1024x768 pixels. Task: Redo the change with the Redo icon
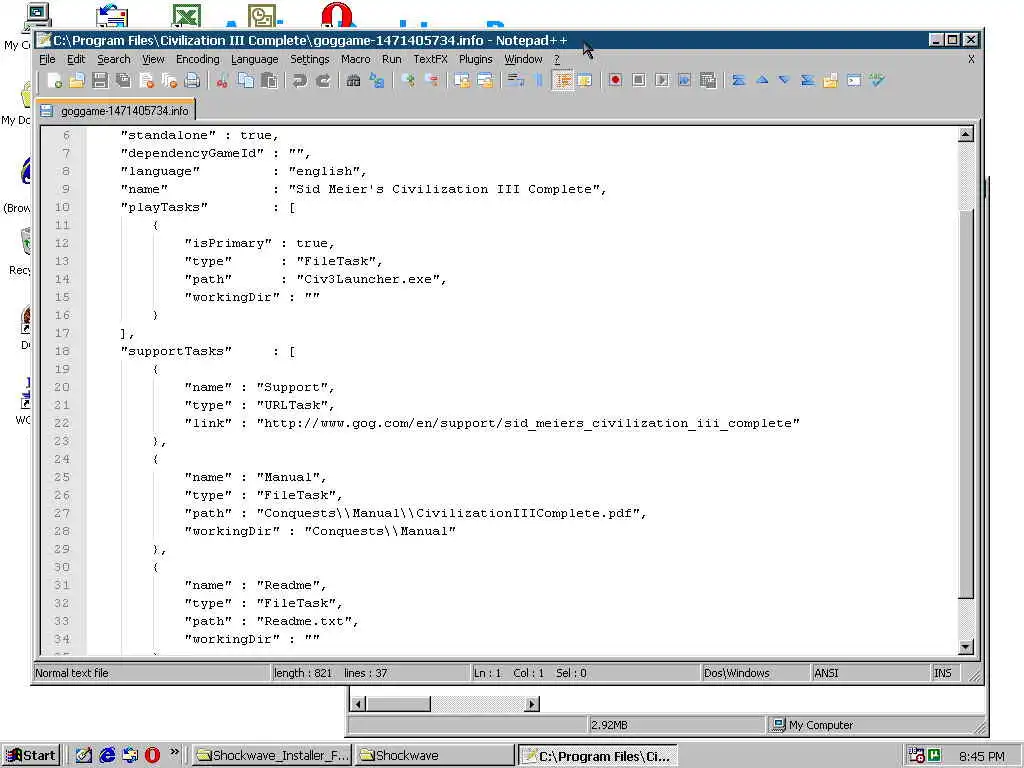(x=323, y=80)
